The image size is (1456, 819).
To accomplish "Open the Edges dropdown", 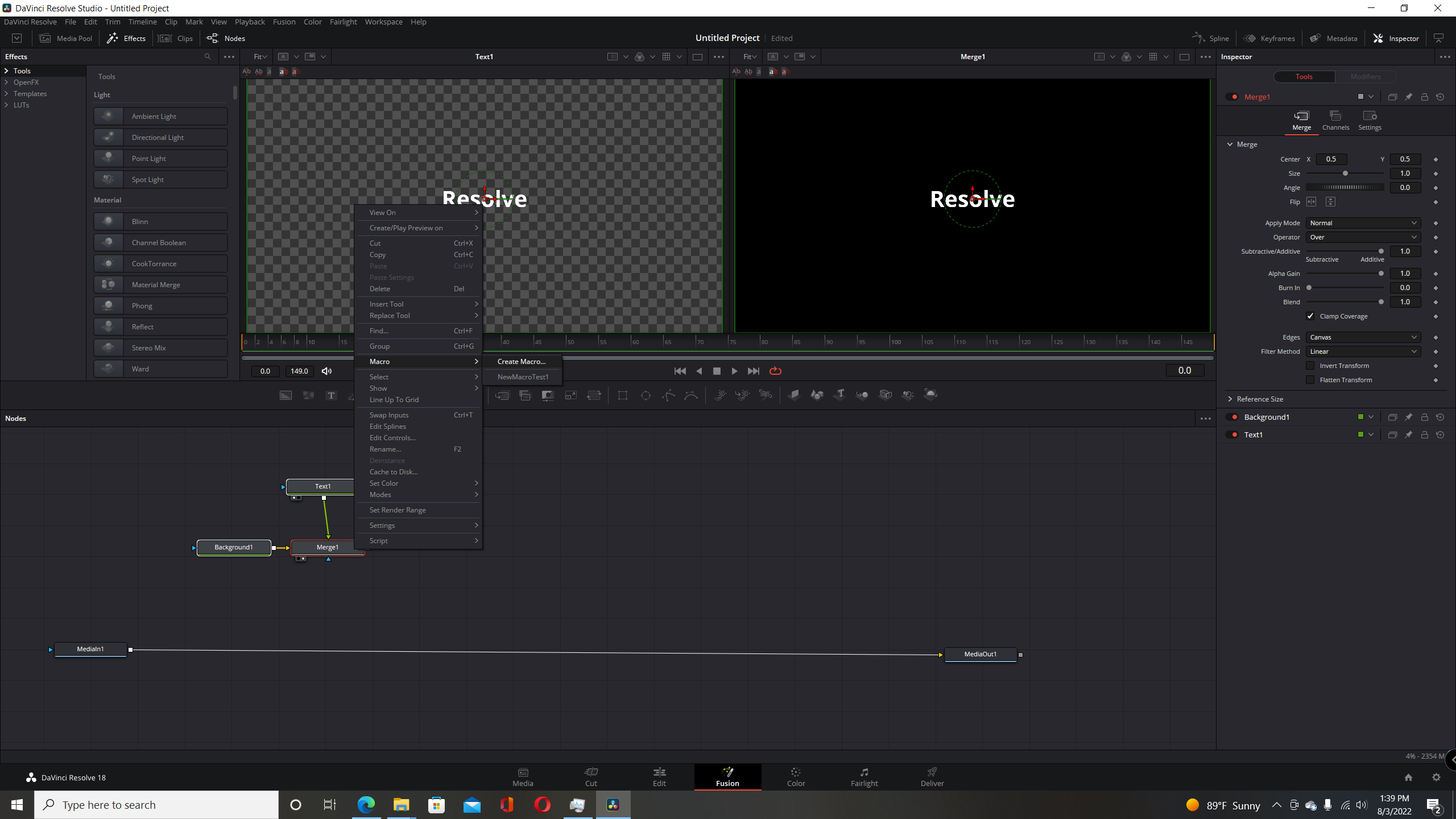I will (x=1363, y=337).
